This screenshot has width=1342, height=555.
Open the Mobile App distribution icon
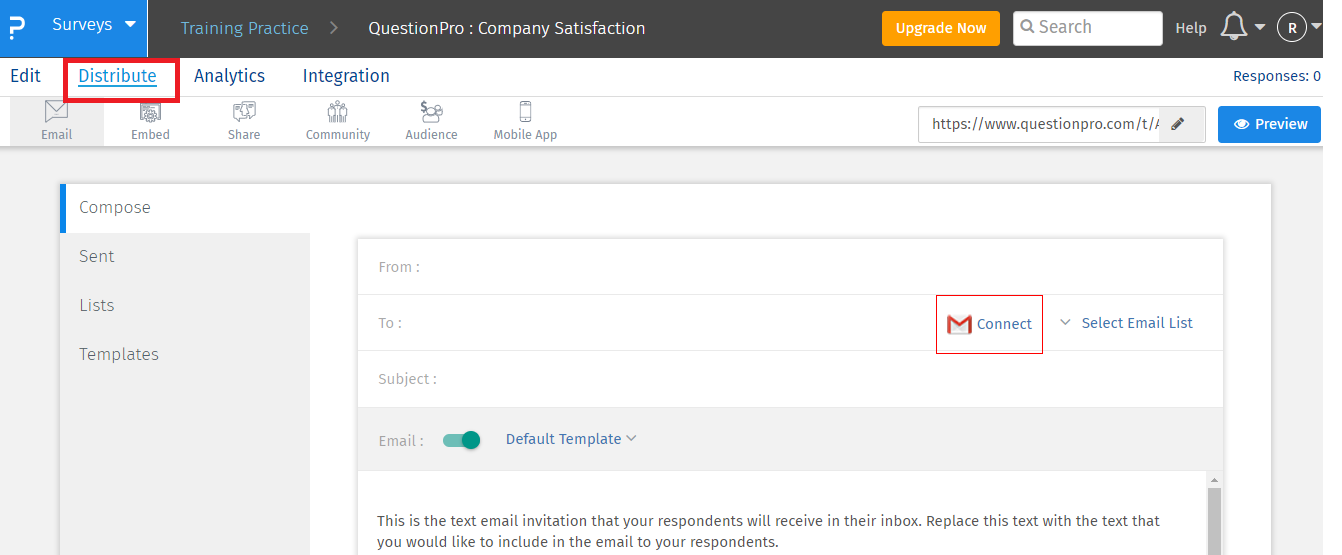(x=525, y=112)
